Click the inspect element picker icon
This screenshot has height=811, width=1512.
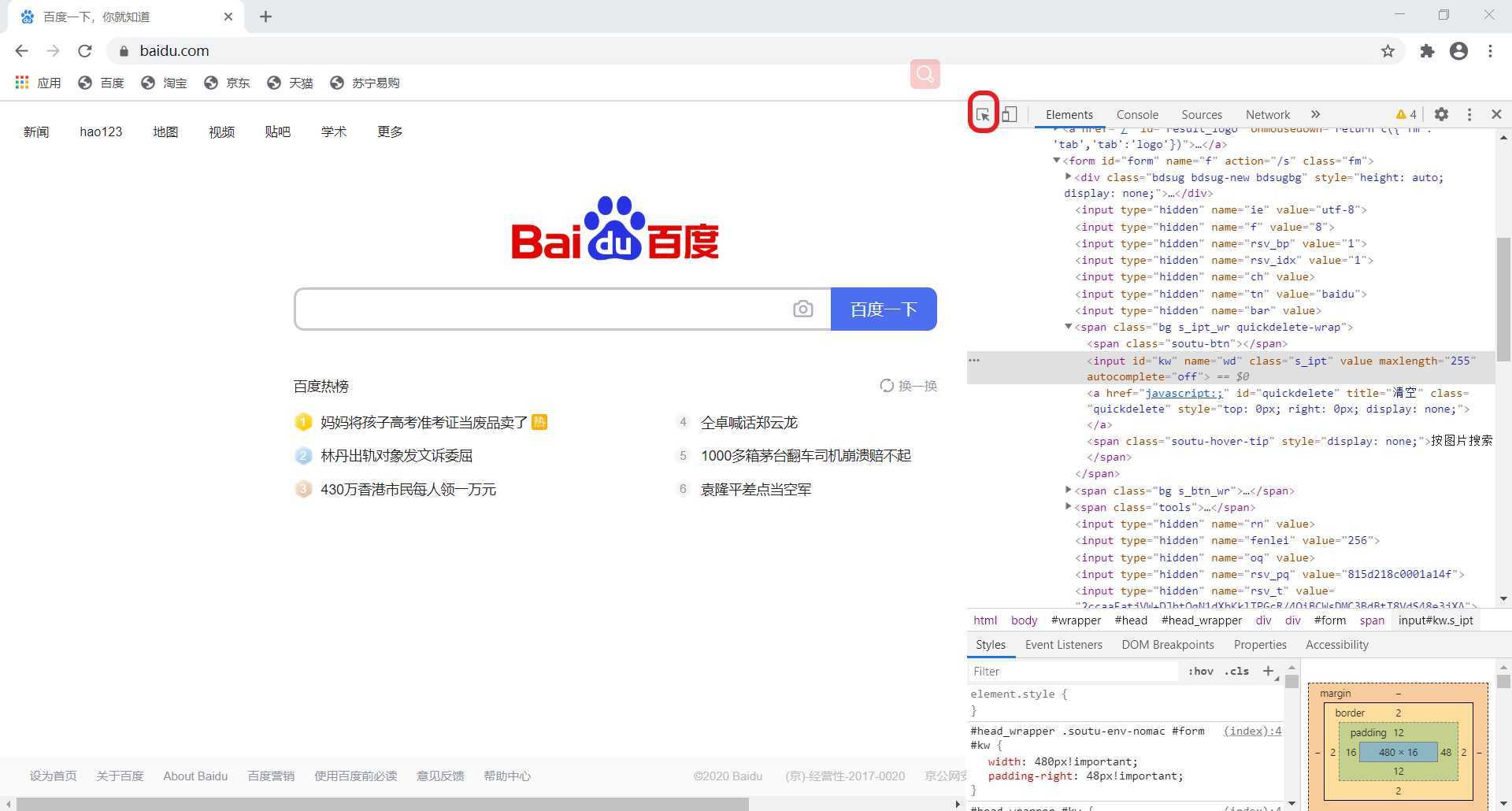tap(983, 114)
